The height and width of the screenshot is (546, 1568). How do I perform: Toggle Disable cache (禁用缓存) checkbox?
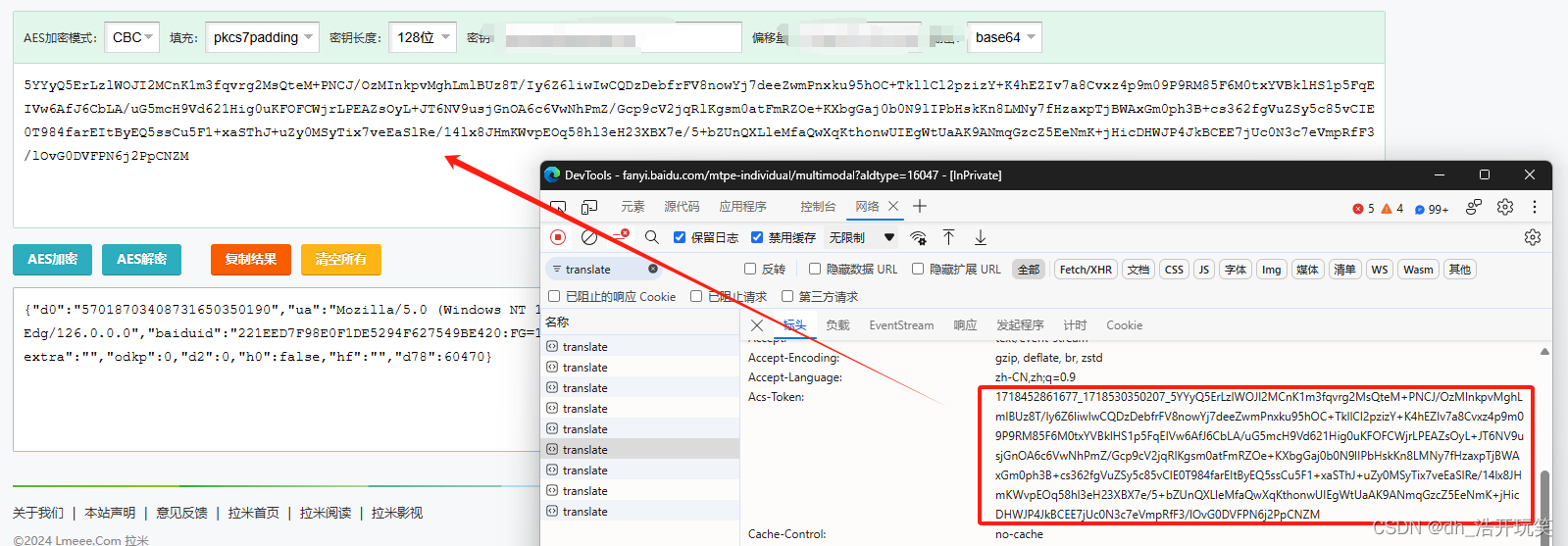[x=757, y=237]
